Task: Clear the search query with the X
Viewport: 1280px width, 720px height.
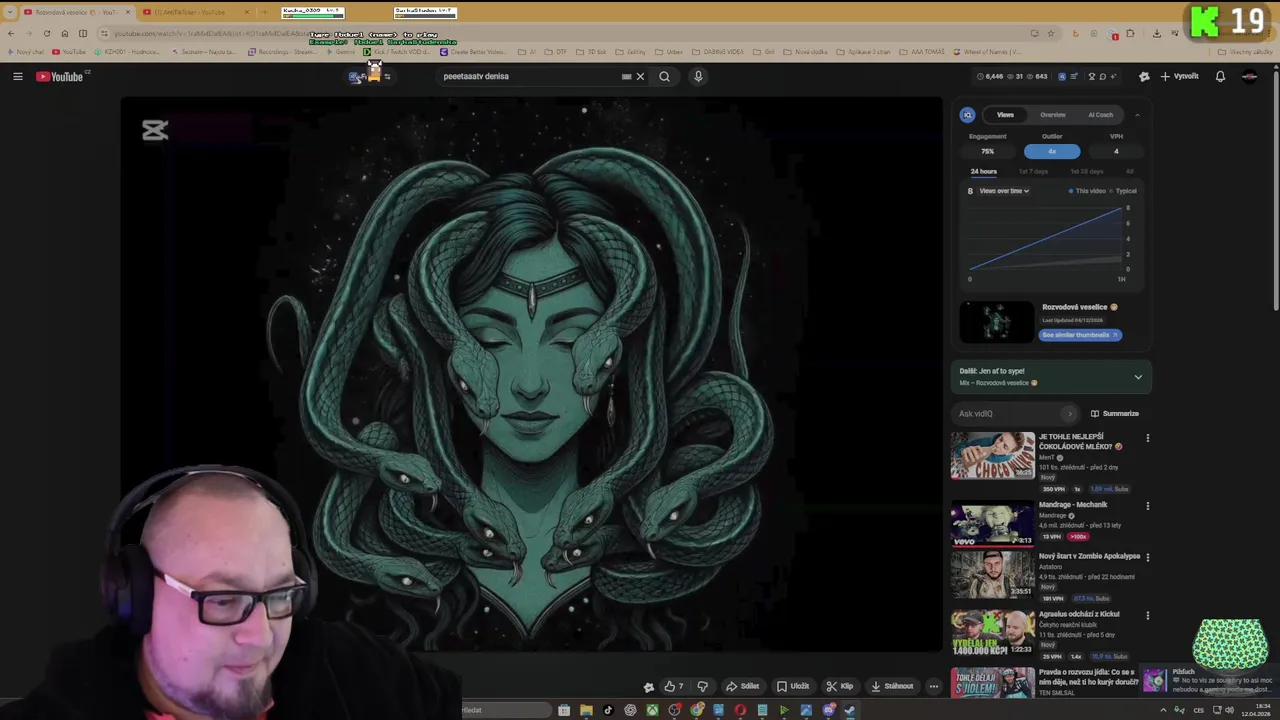Action: [640, 76]
